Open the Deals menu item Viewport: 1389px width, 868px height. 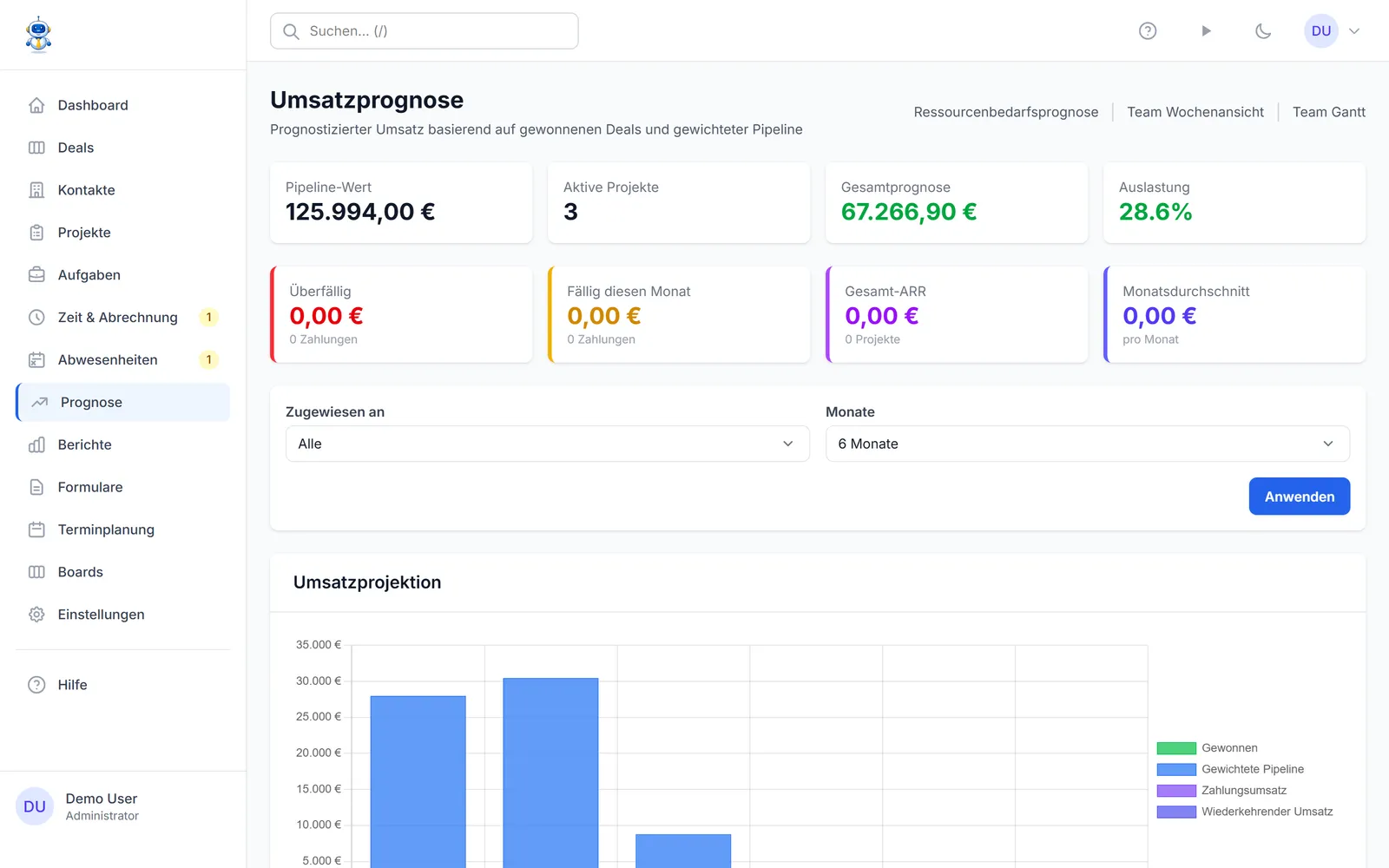coord(123,148)
